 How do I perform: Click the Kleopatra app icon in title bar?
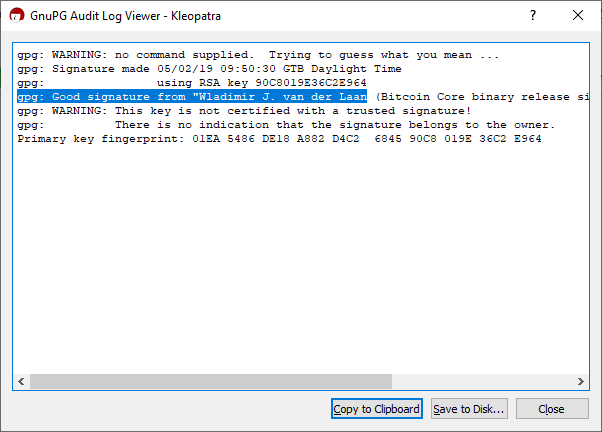17,15
